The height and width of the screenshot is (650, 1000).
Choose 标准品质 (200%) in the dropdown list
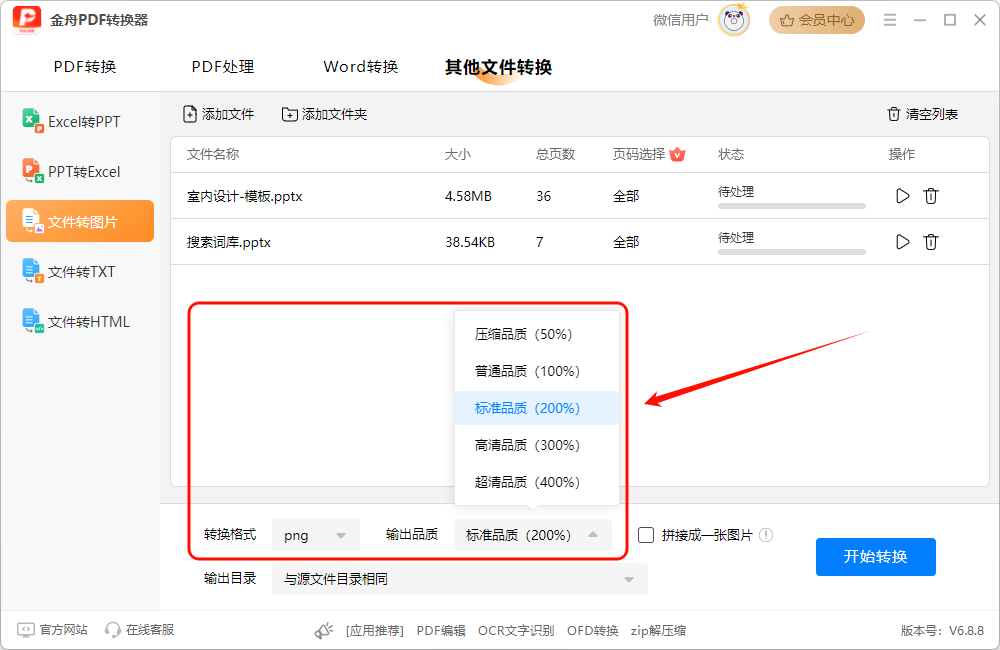(536, 408)
